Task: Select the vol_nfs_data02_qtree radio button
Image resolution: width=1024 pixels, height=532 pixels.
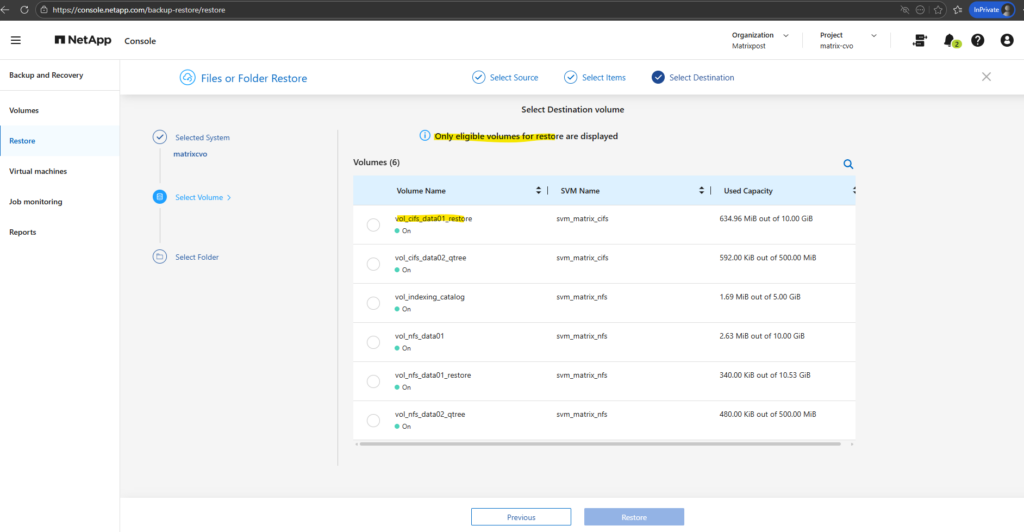Action: (x=373, y=420)
